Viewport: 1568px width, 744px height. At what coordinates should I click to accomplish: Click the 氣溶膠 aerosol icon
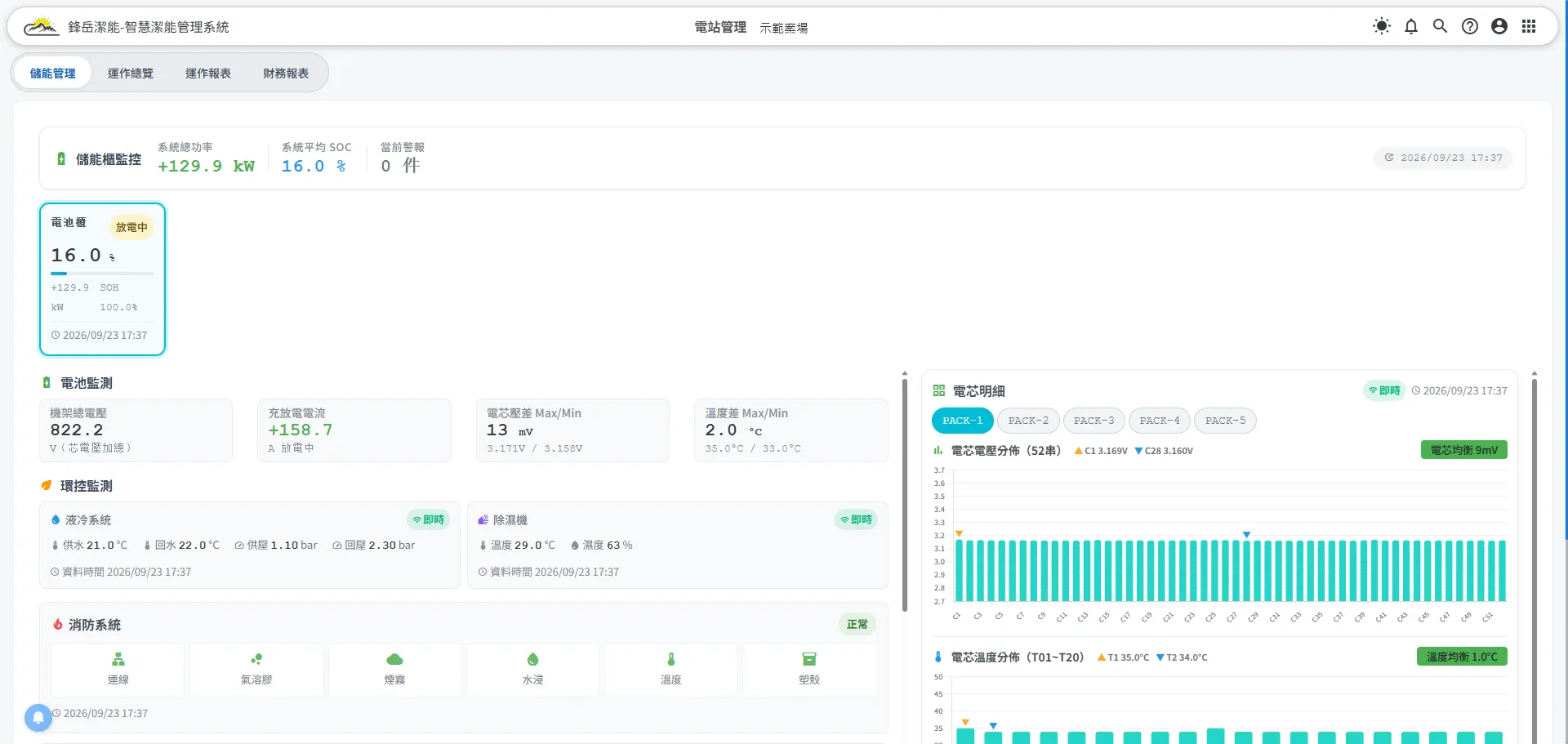256,659
